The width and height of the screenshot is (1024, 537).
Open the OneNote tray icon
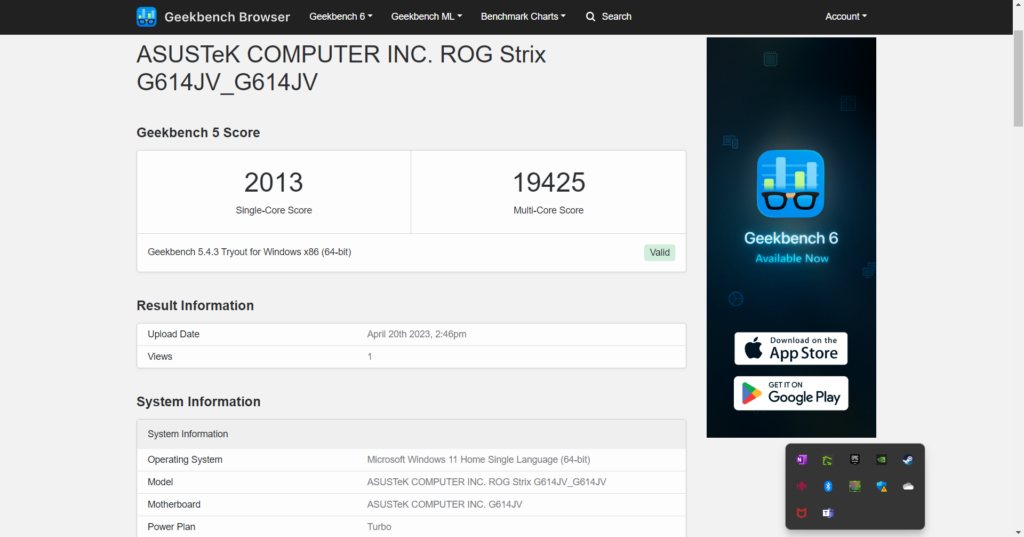tap(801, 460)
